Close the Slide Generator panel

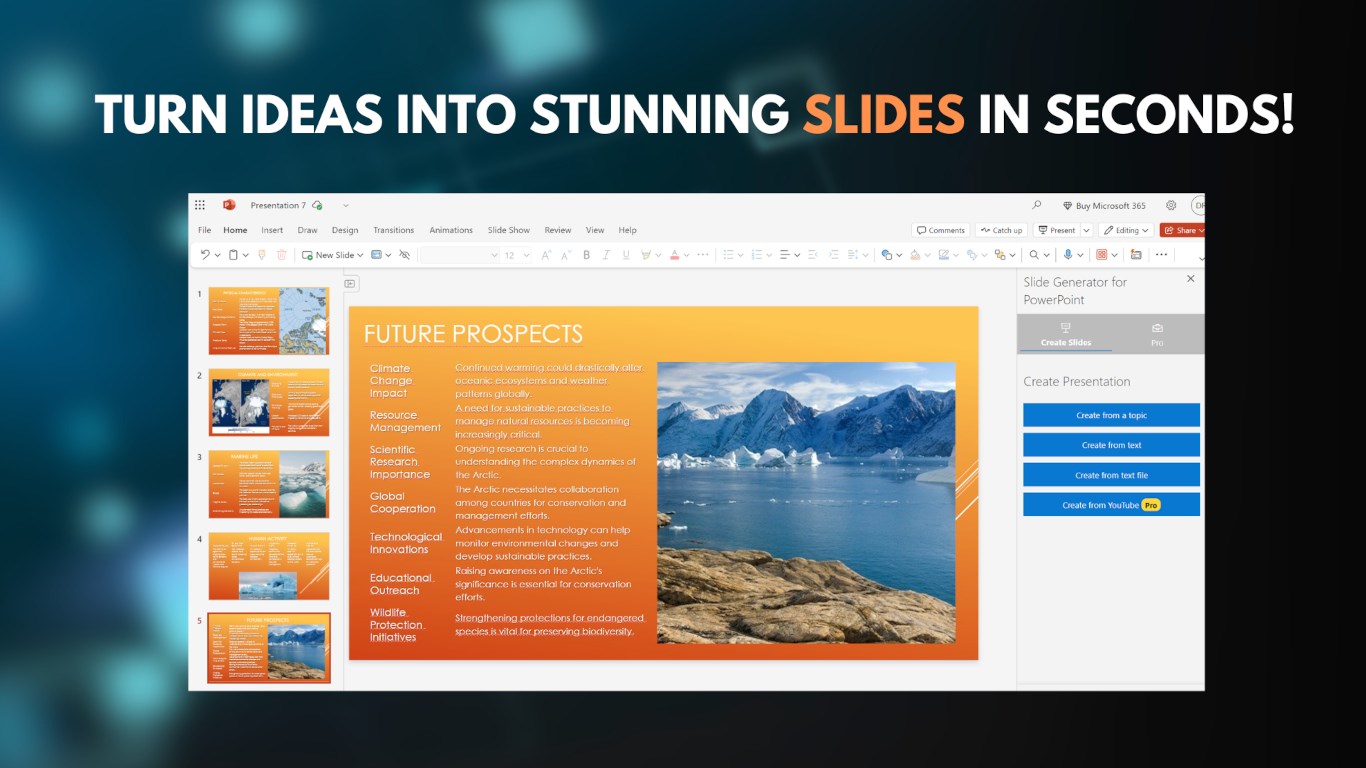(x=1190, y=279)
